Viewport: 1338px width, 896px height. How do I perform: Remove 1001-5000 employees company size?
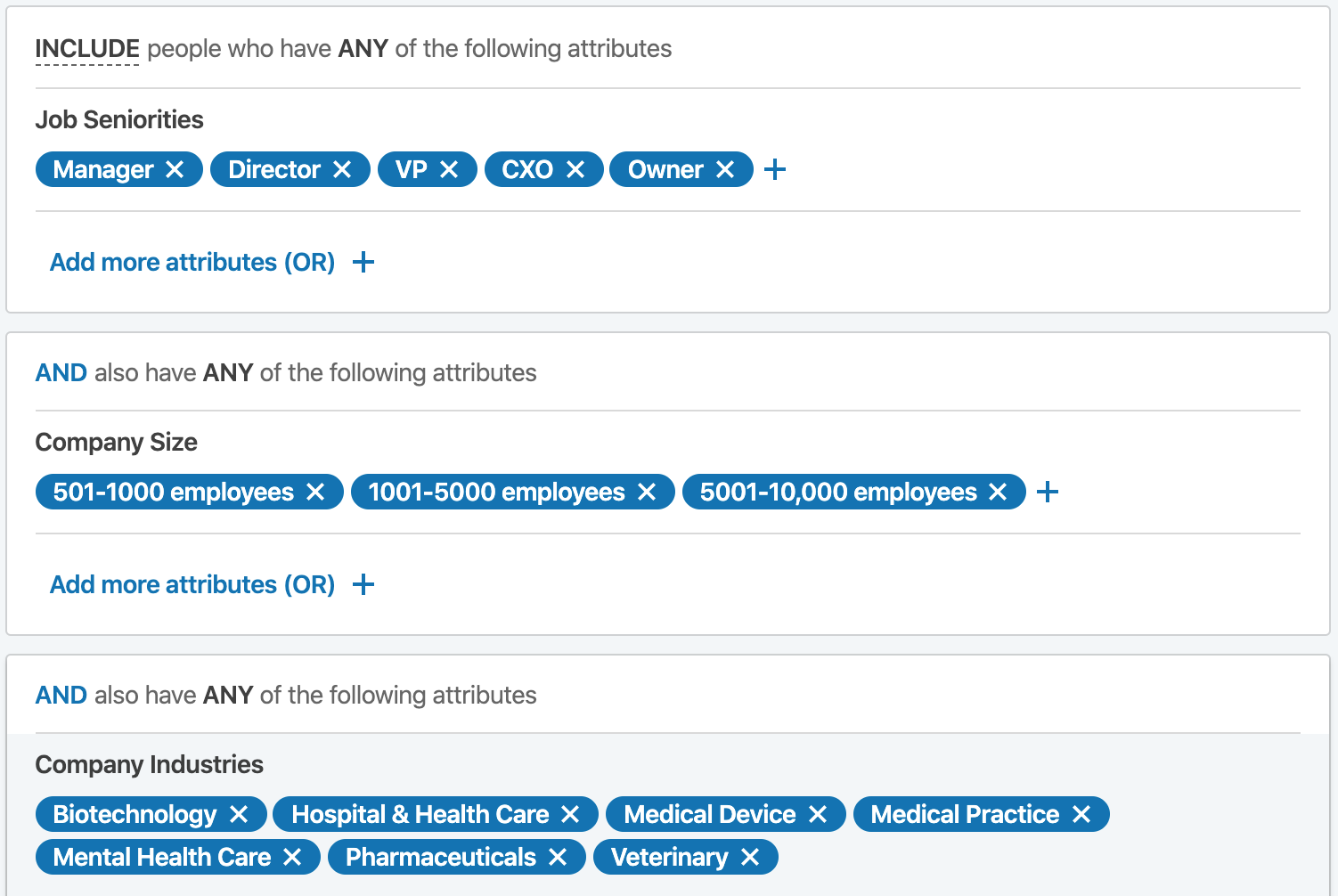pyautogui.click(x=647, y=492)
